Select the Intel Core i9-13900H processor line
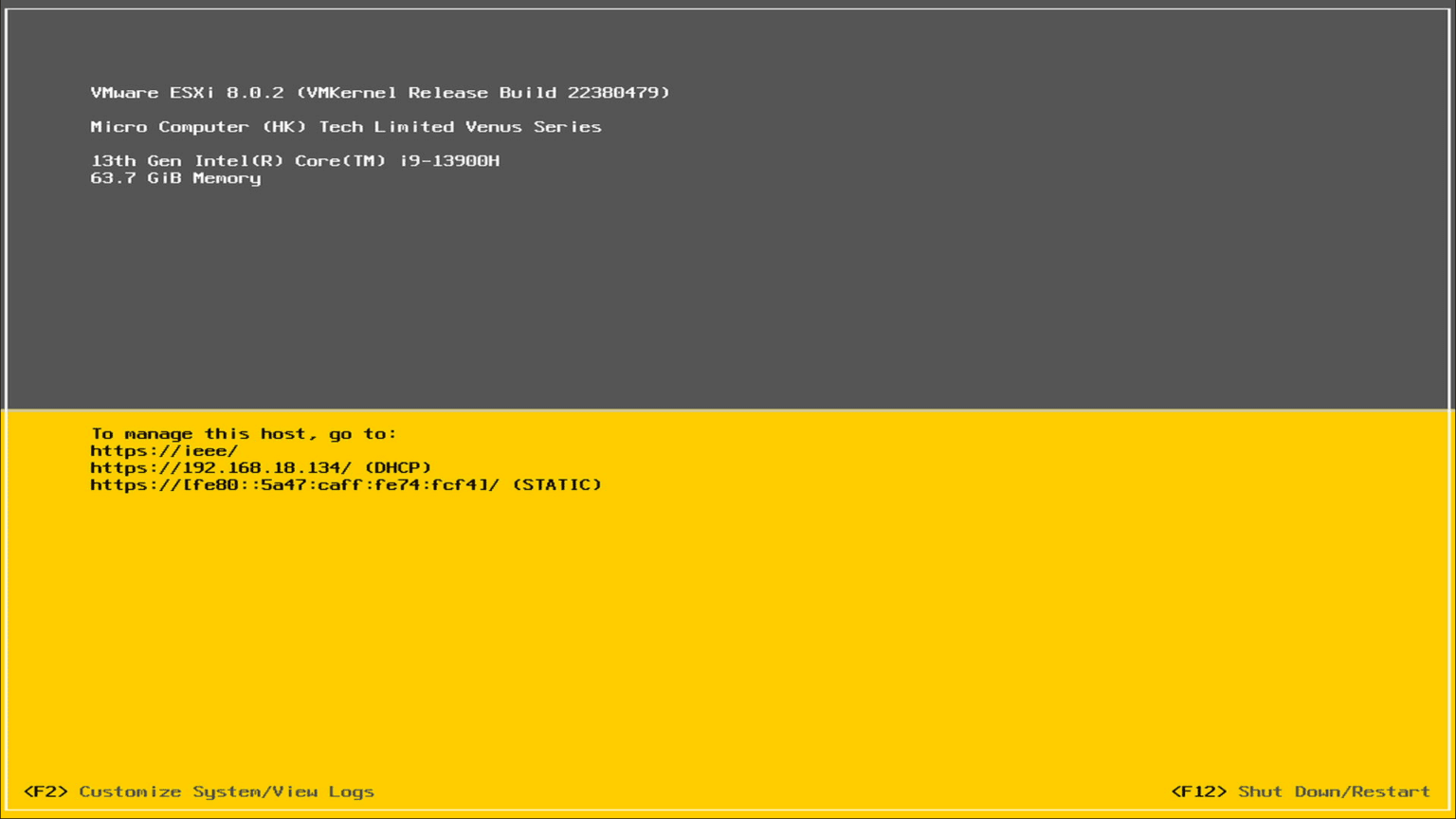 (294, 160)
